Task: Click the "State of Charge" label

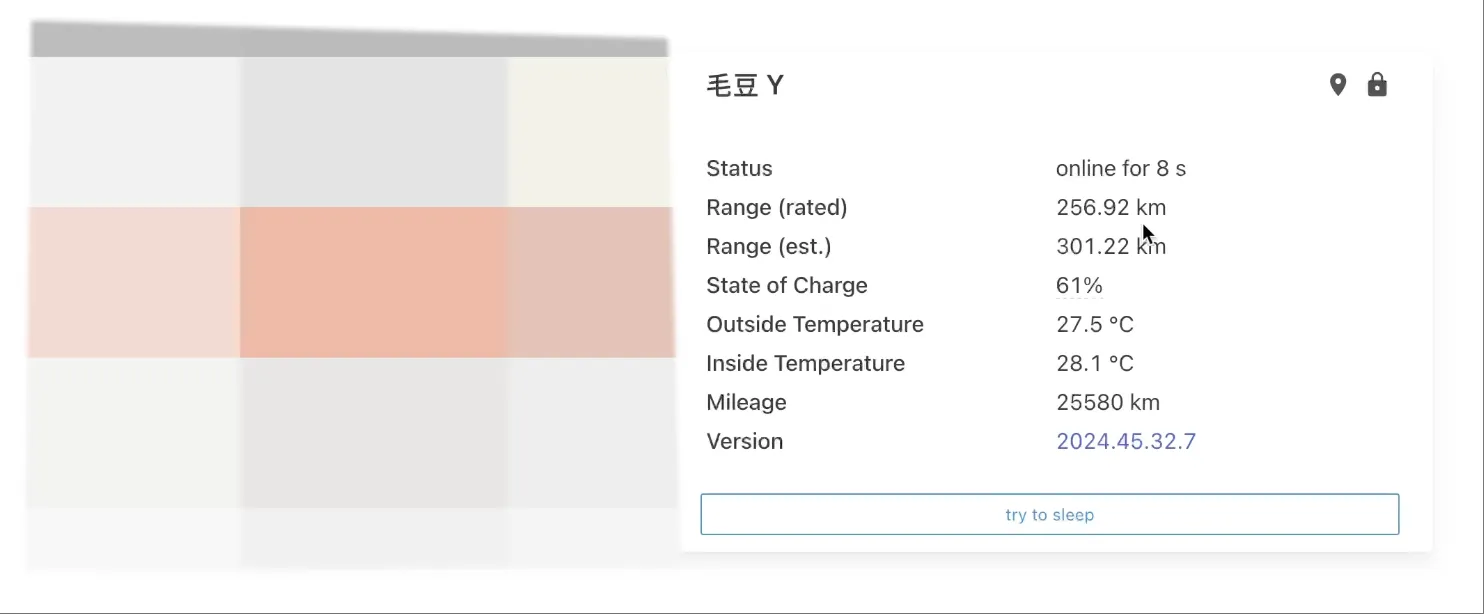Action: click(x=786, y=285)
